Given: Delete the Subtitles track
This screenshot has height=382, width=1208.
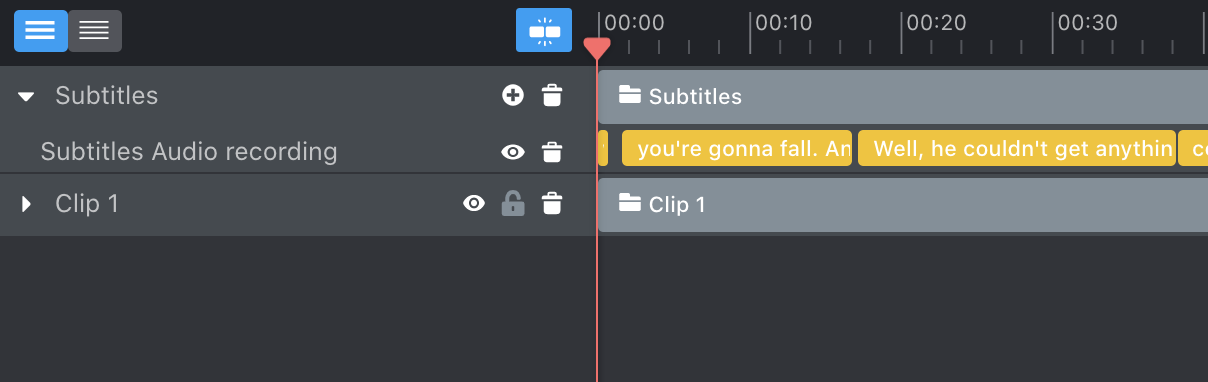Looking at the screenshot, I should [551, 96].
